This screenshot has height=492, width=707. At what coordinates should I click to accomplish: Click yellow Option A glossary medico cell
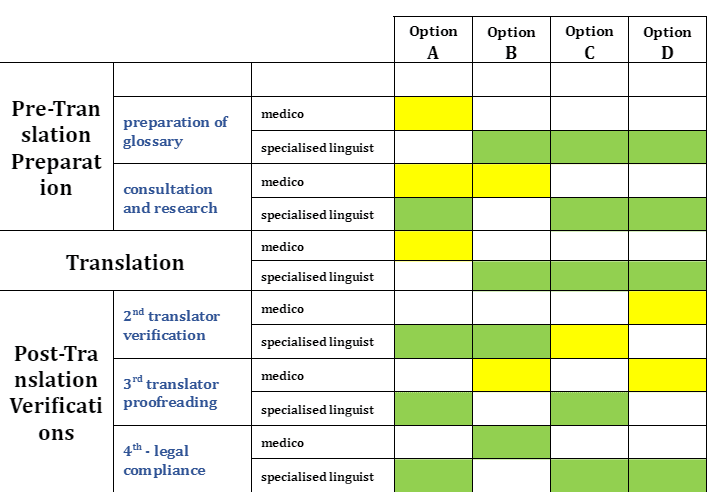pyautogui.click(x=433, y=113)
